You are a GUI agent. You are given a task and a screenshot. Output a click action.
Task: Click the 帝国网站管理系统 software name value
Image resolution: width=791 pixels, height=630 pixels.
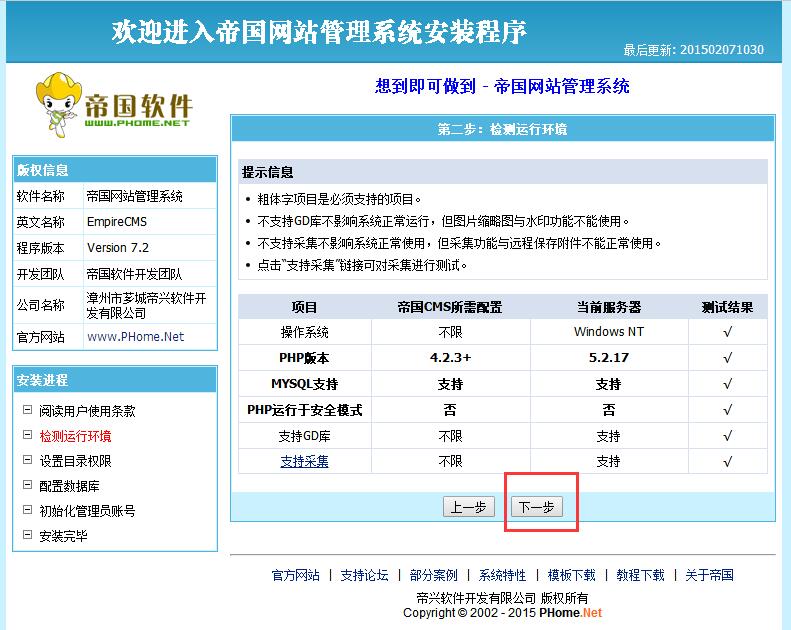134,196
